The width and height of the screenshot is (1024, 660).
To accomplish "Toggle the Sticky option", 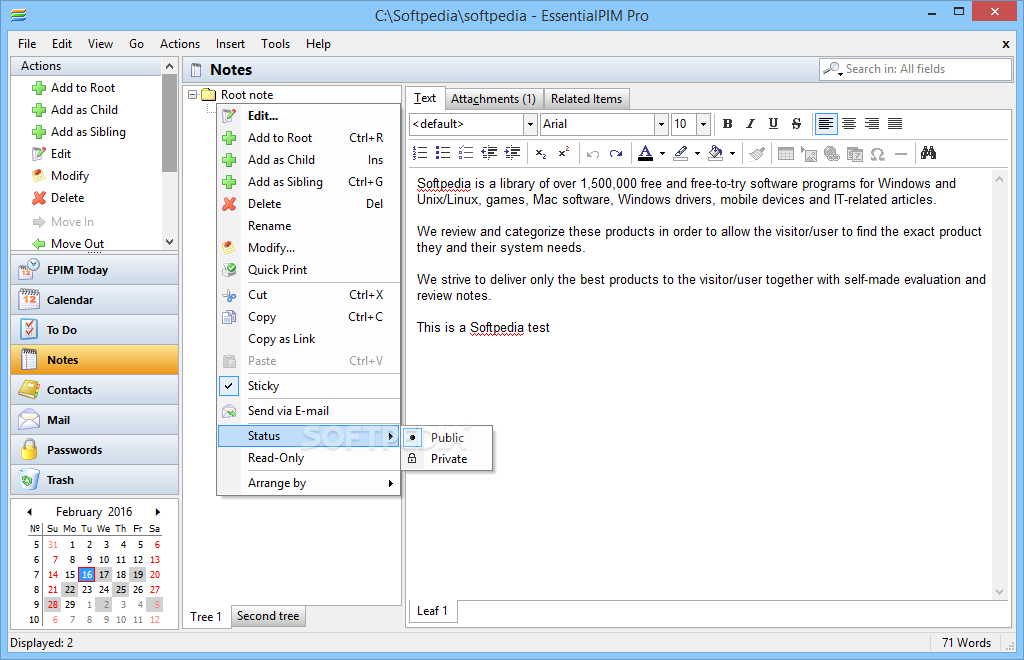I will [308, 386].
